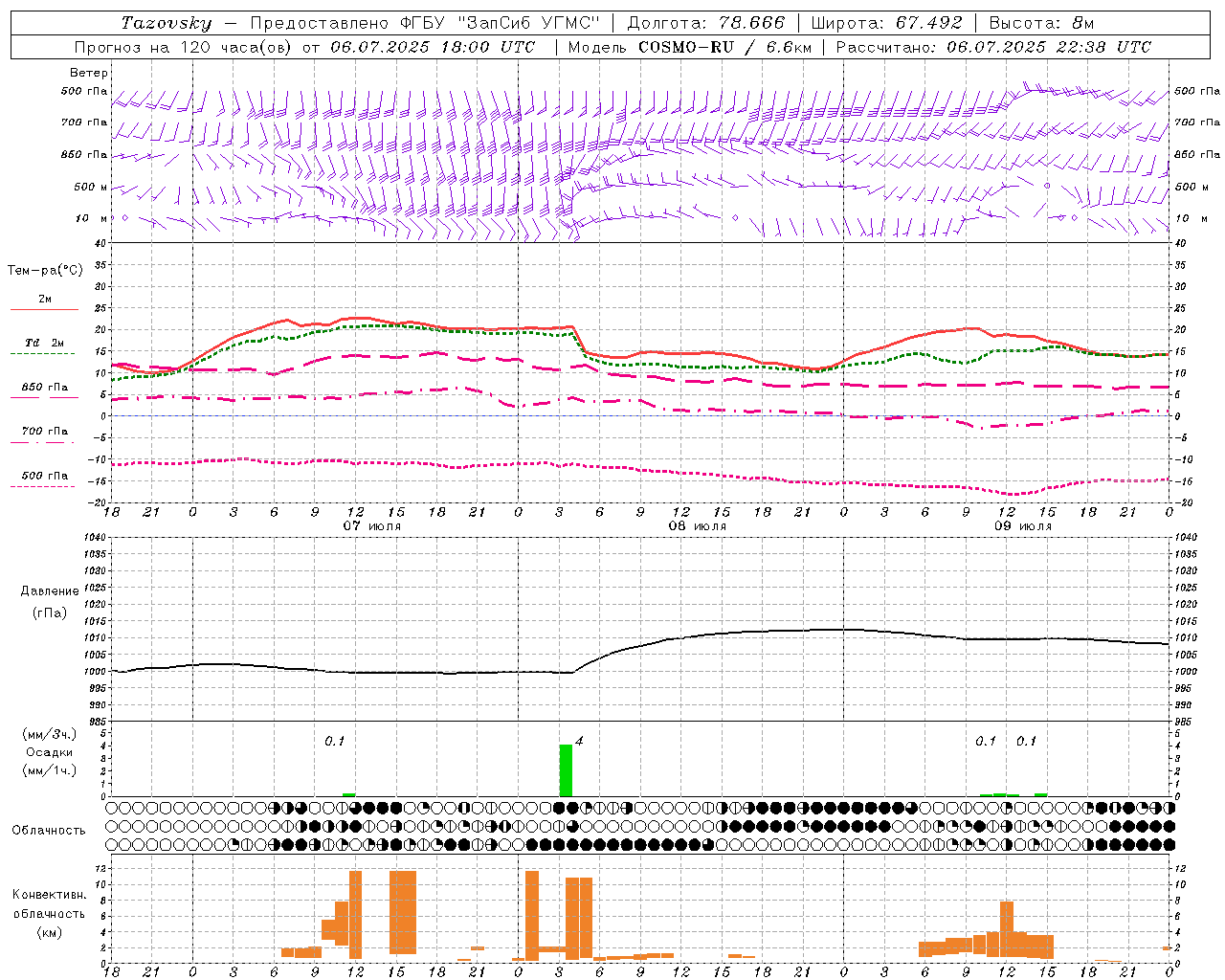
Task: Click the Долгота: 78.666 longitude field
Action: pyautogui.click(x=705, y=23)
